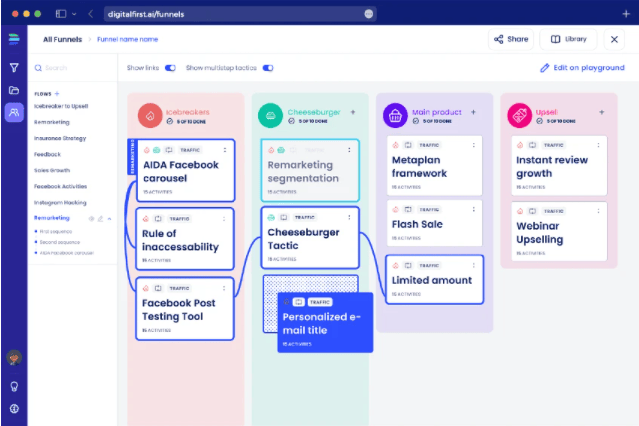Screen dimensions: 639x426
Task: Close the funnel view with X button
Action: point(615,39)
